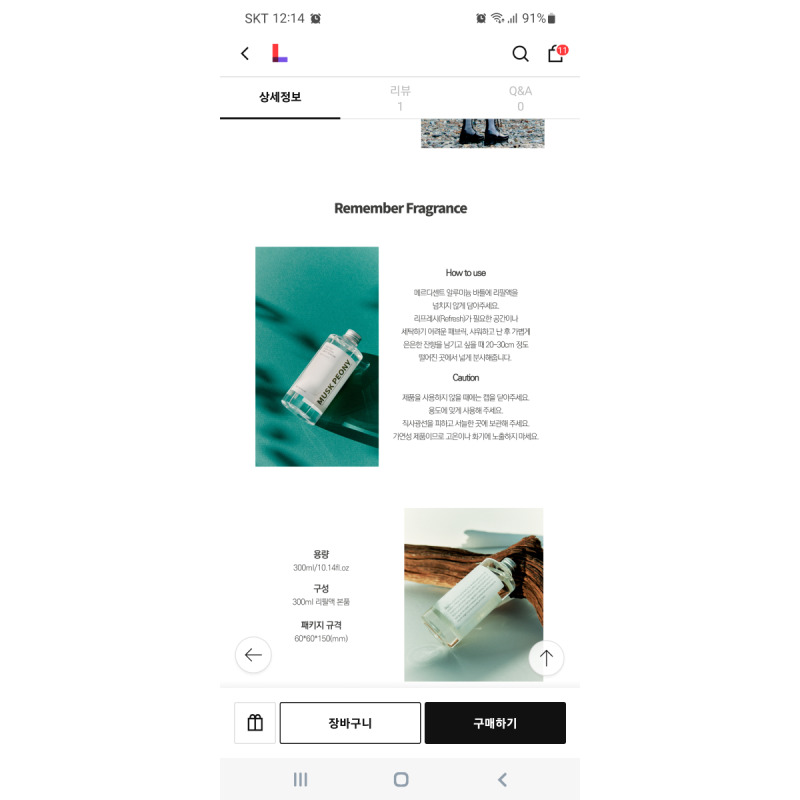
Task: Select the 상세정보 tab
Action: click(280, 98)
